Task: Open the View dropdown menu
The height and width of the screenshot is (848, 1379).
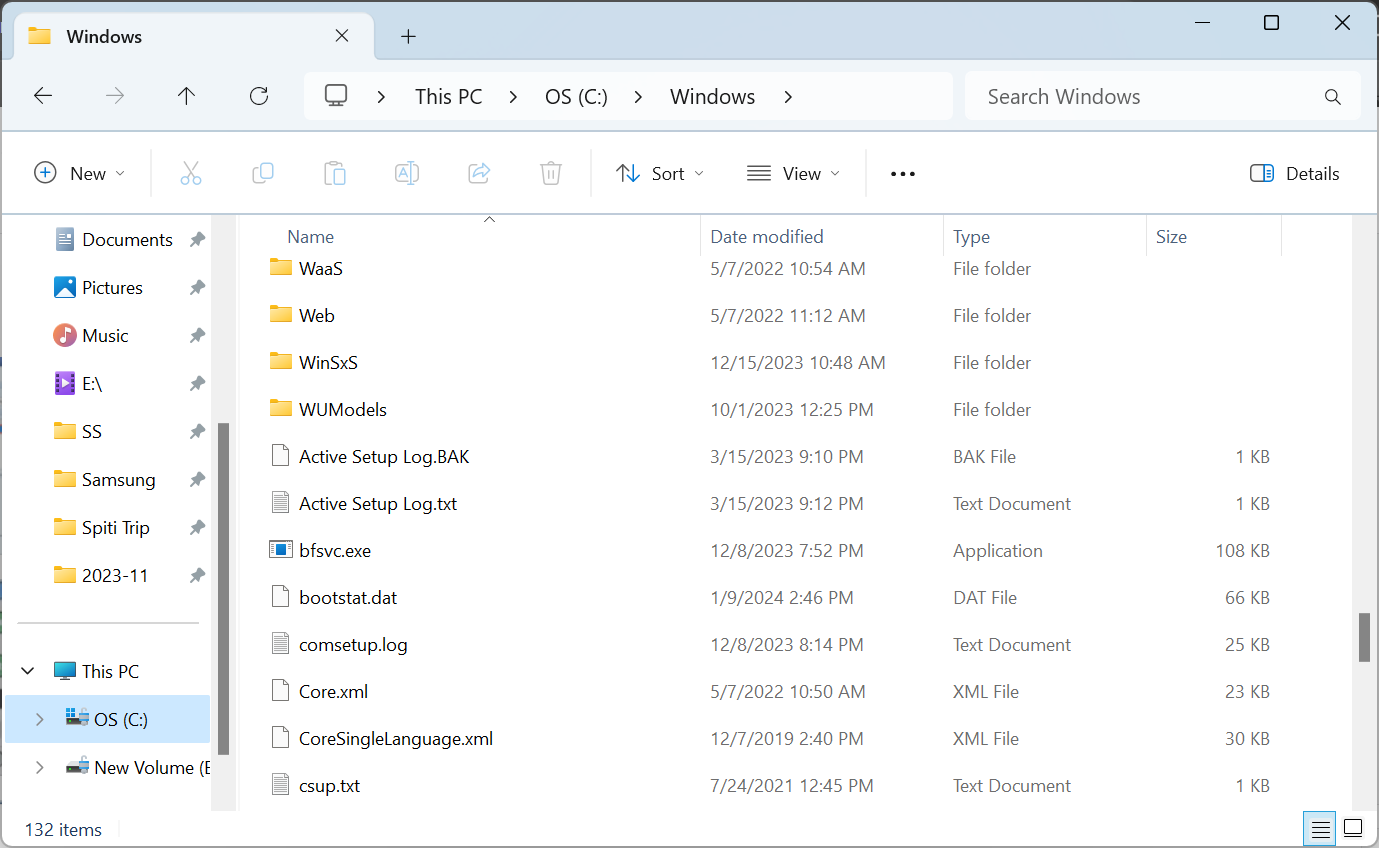Action: tap(794, 173)
